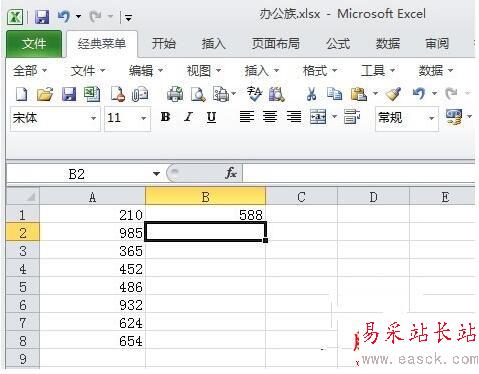Click into the formula bar
Image resolution: width=479 pixels, height=374 pixels.
click(x=359, y=173)
